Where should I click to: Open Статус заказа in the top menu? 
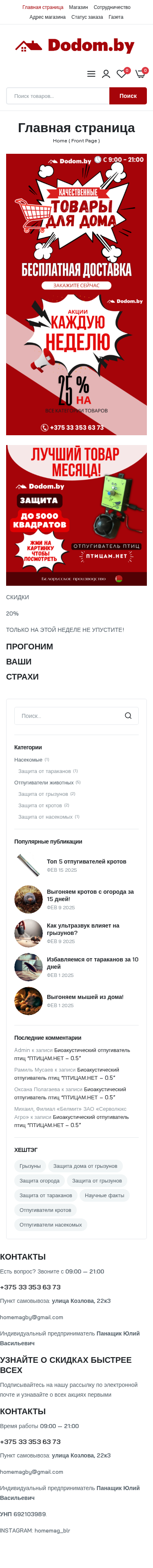(x=87, y=17)
